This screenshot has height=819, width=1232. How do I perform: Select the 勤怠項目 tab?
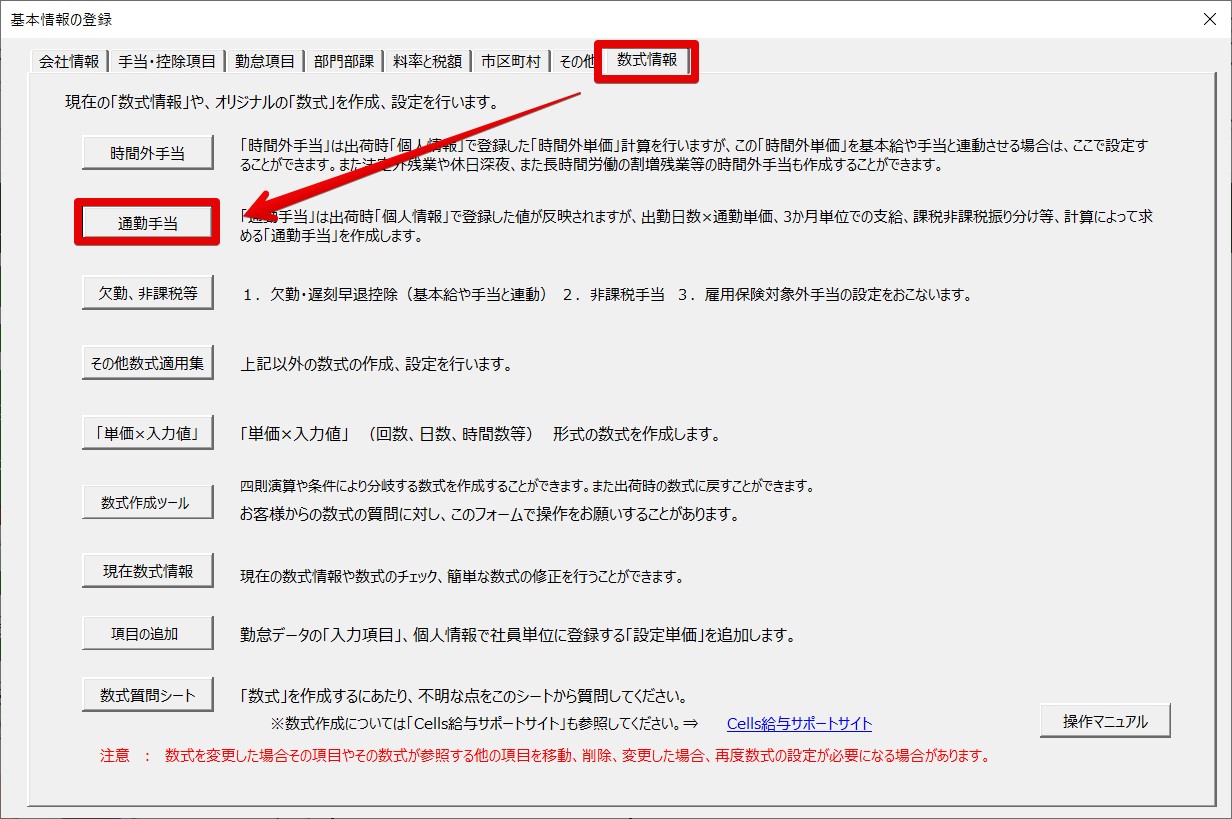click(x=265, y=62)
